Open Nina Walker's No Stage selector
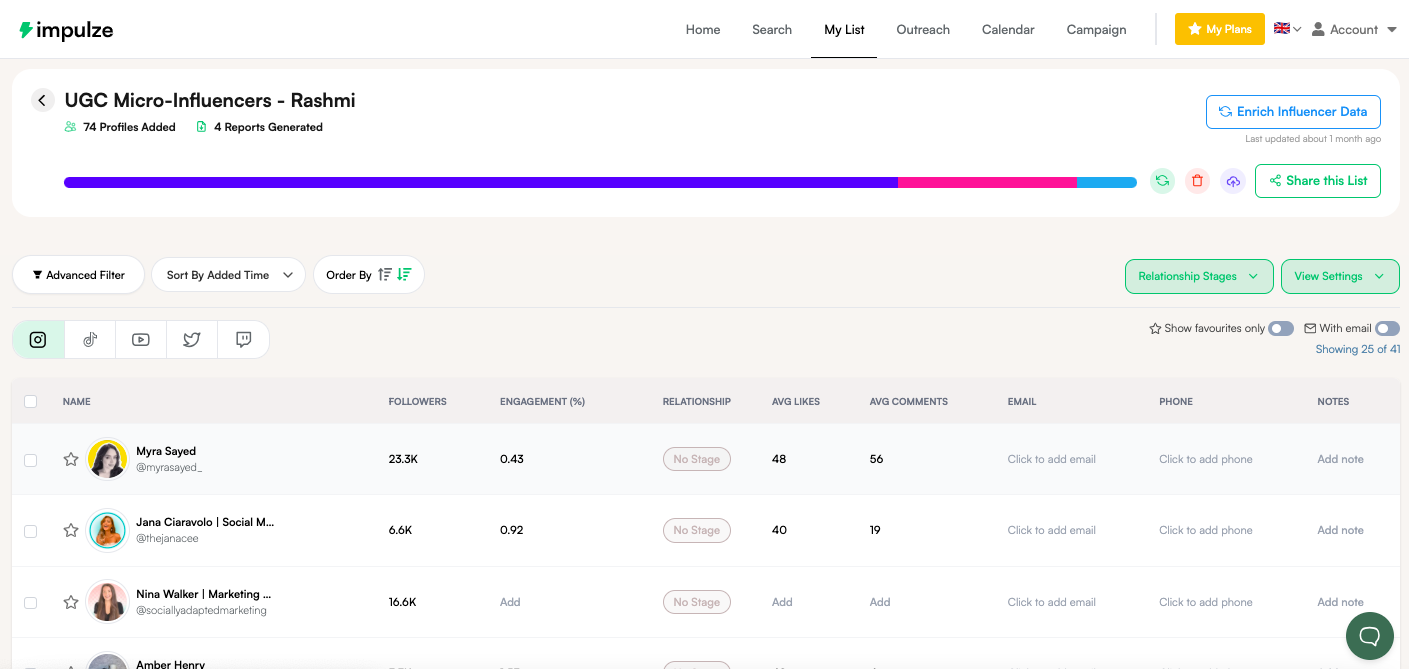The height and width of the screenshot is (669, 1409). pos(697,602)
